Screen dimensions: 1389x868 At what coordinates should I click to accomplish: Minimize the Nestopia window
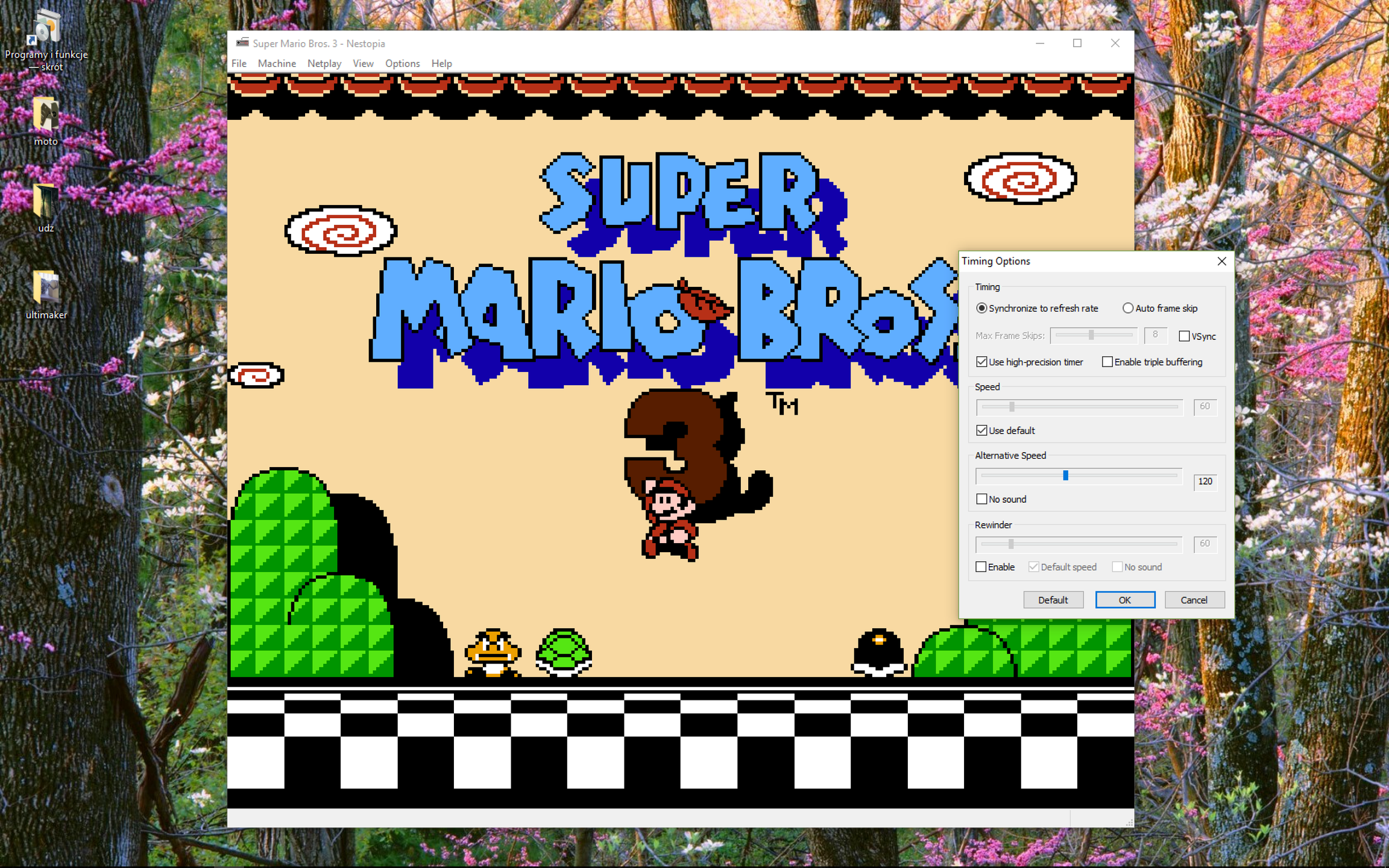pyautogui.click(x=1040, y=43)
